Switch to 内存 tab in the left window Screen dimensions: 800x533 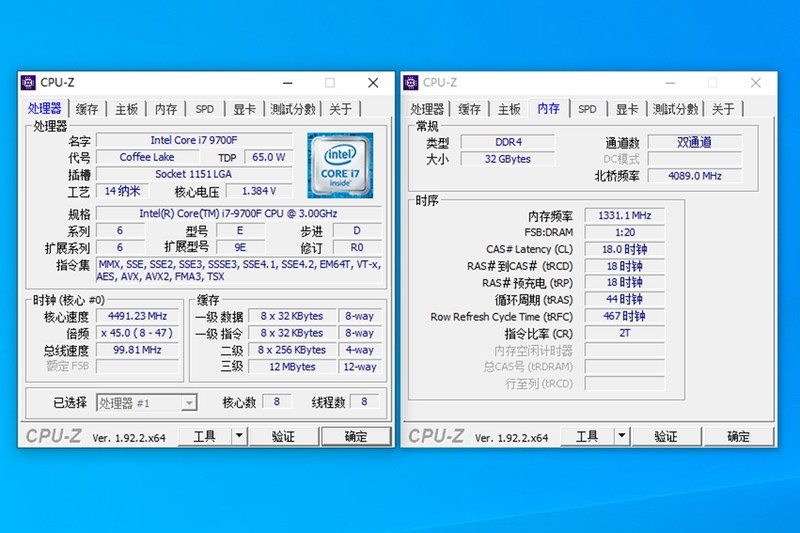pyautogui.click(x=166, y=109)
